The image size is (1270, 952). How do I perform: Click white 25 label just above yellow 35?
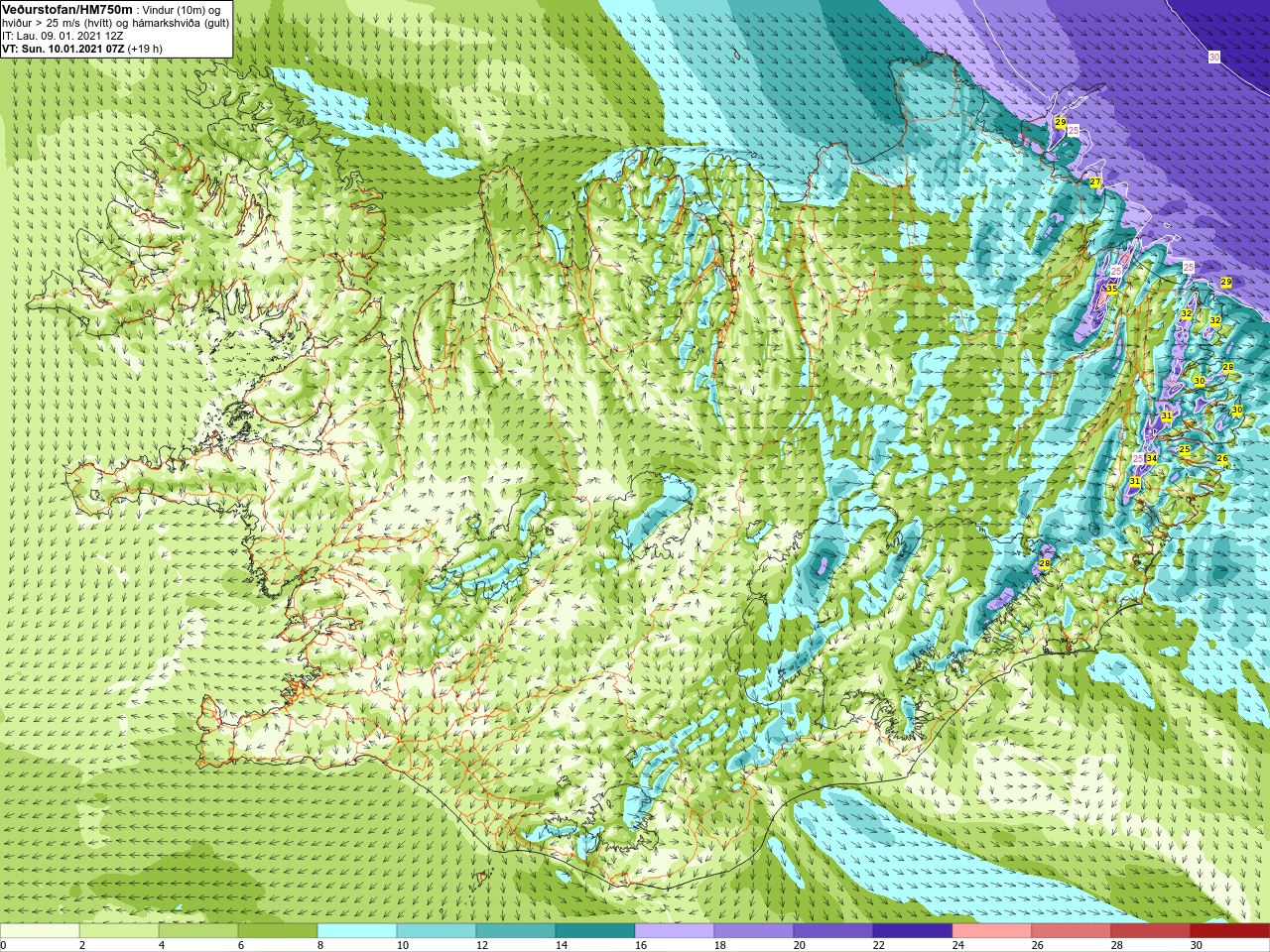[1116, 271]
